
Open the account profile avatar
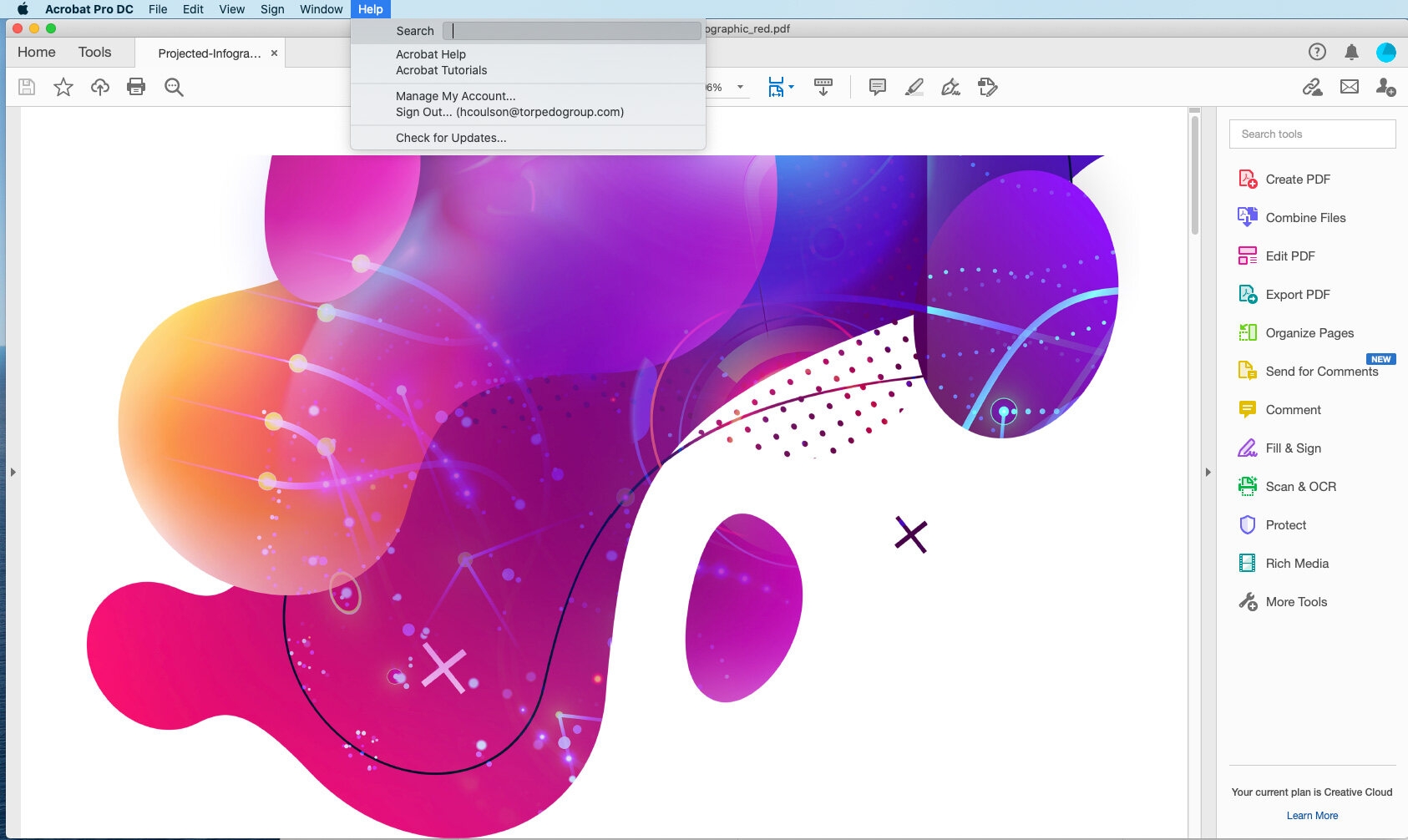(x=1386, y=52)
